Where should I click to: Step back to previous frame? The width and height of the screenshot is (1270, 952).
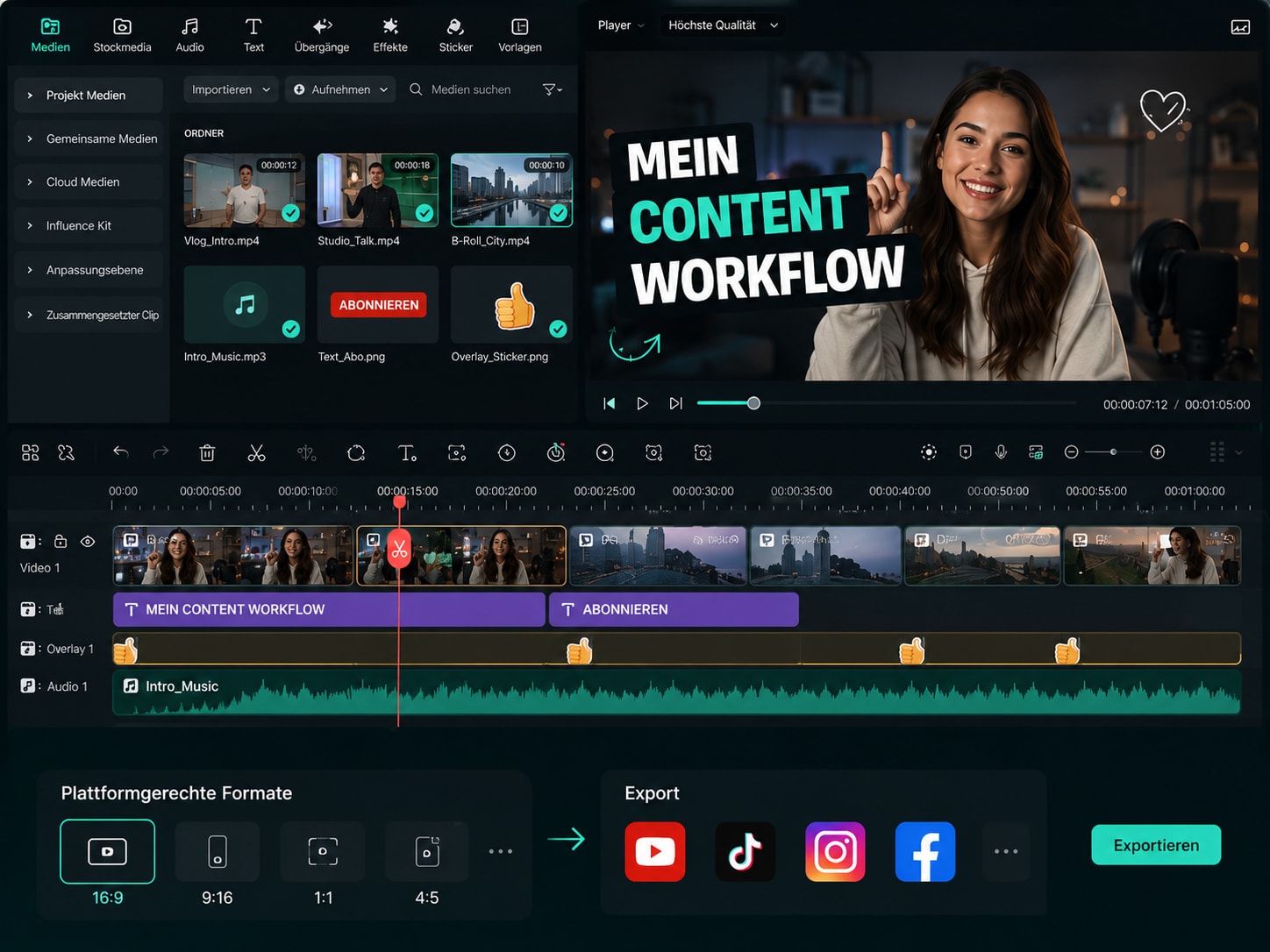click(x=610, y=403)
